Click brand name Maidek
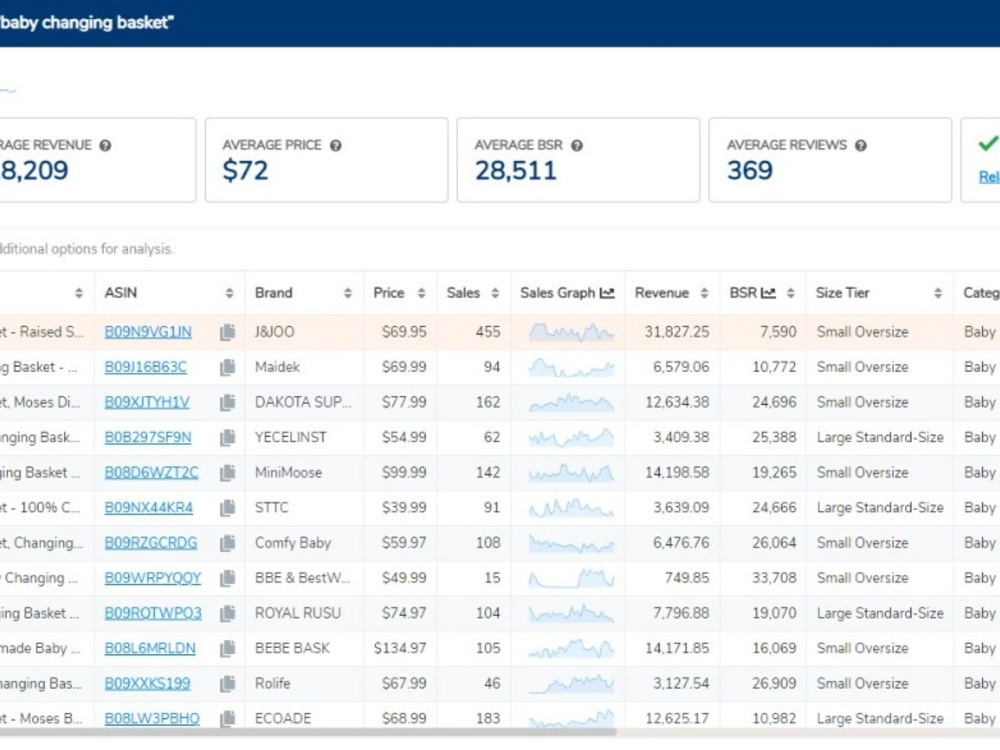Image resolution: width=1000 pixels, height=750 pixels. [277, 367]
